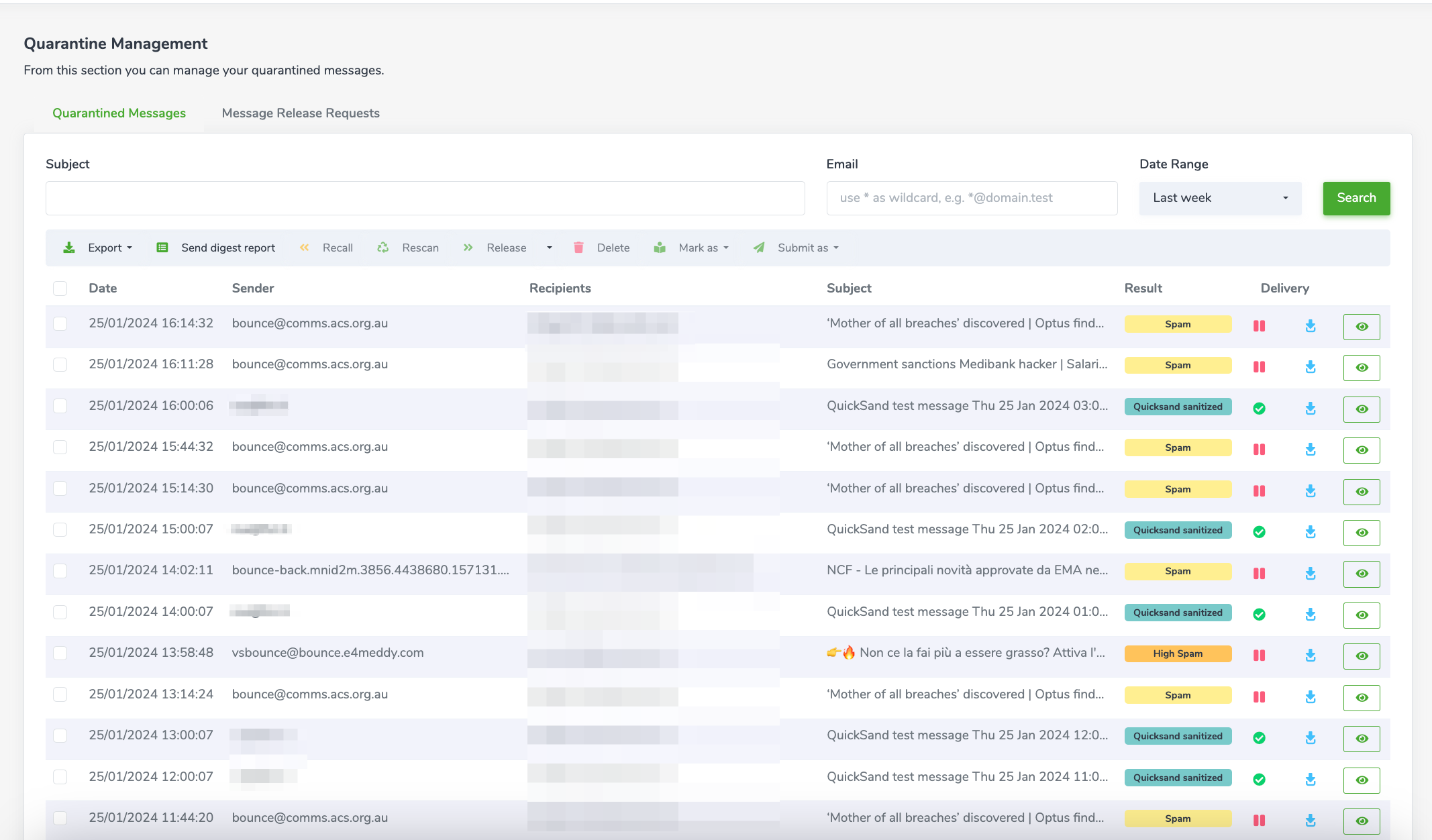Click the Delete trash icon
The width and height of the screenshot is (1432, 840).
[x=578, y=248]
